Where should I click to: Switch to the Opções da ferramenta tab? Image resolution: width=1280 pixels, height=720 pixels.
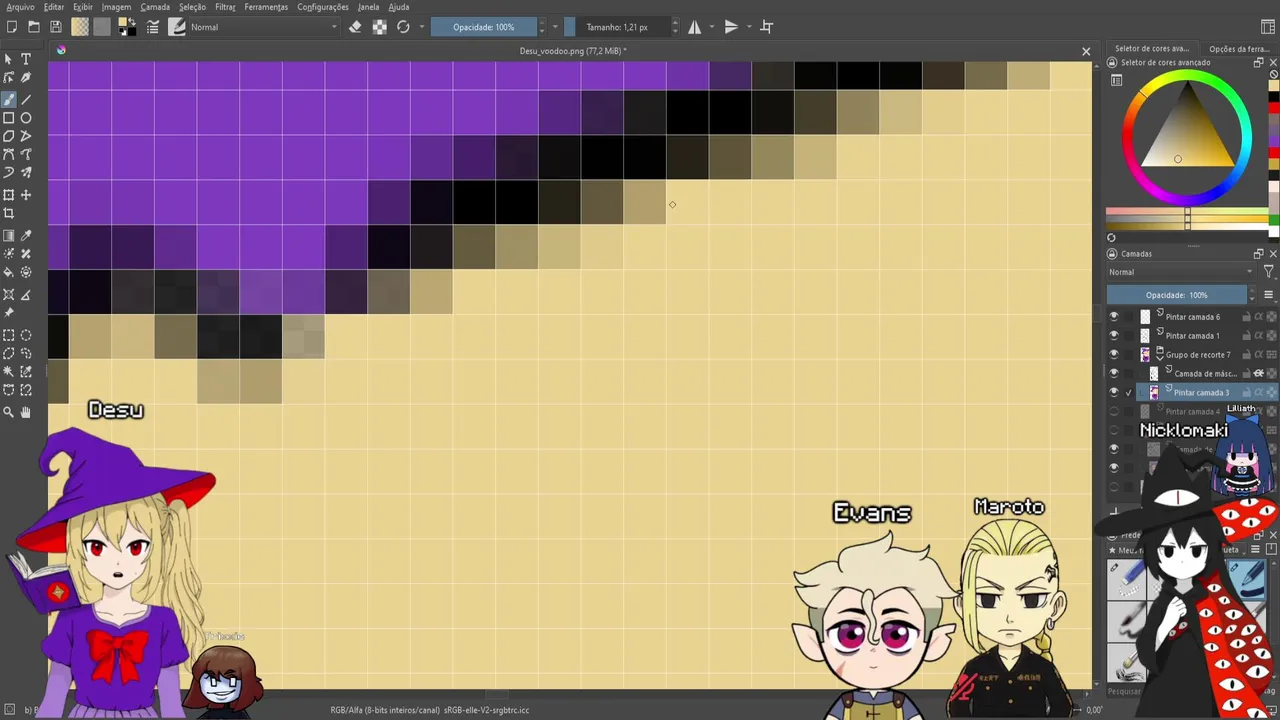point(1238,48)
